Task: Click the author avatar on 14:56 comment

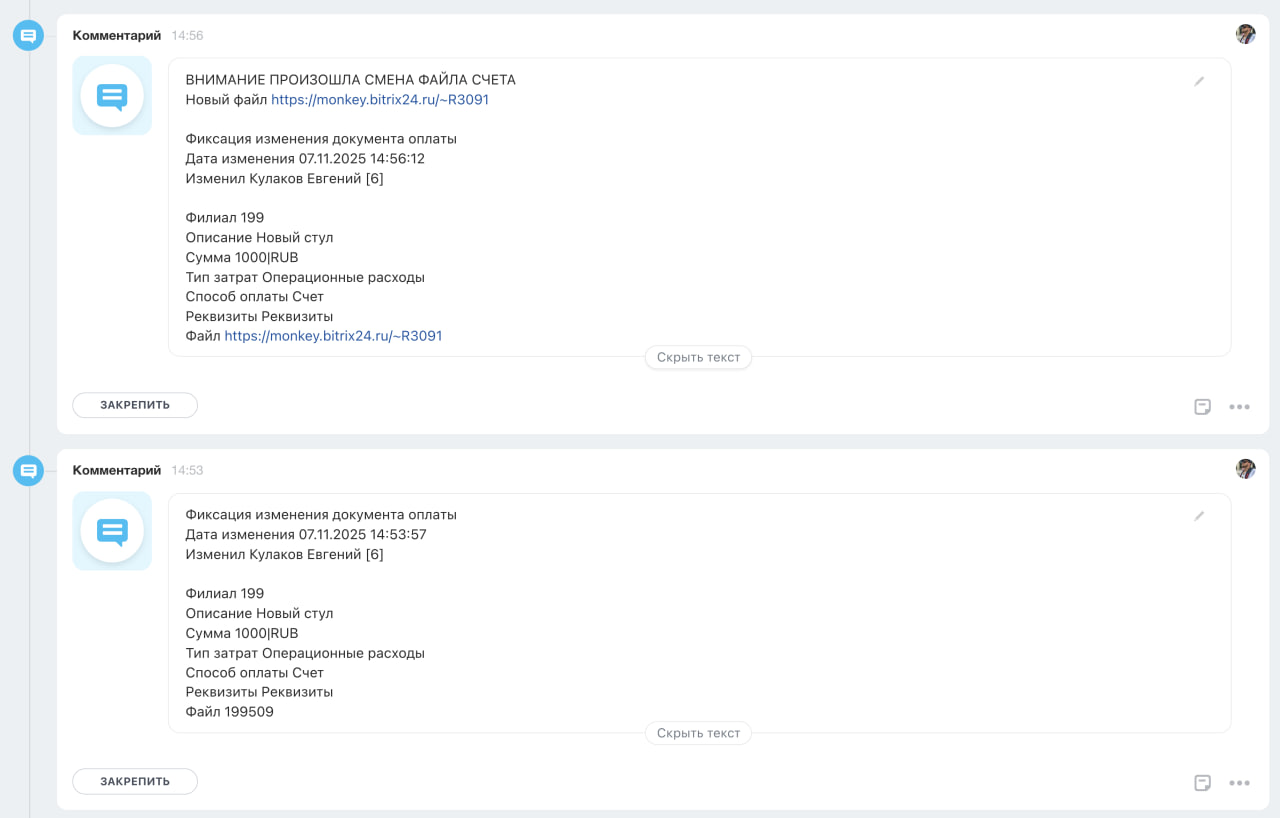Action: click(1245, 34)
